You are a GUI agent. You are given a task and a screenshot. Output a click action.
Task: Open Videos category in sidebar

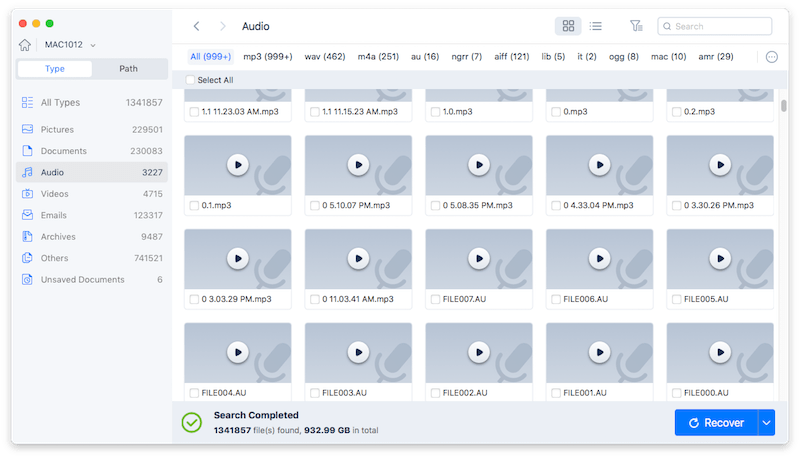[92, 194]
